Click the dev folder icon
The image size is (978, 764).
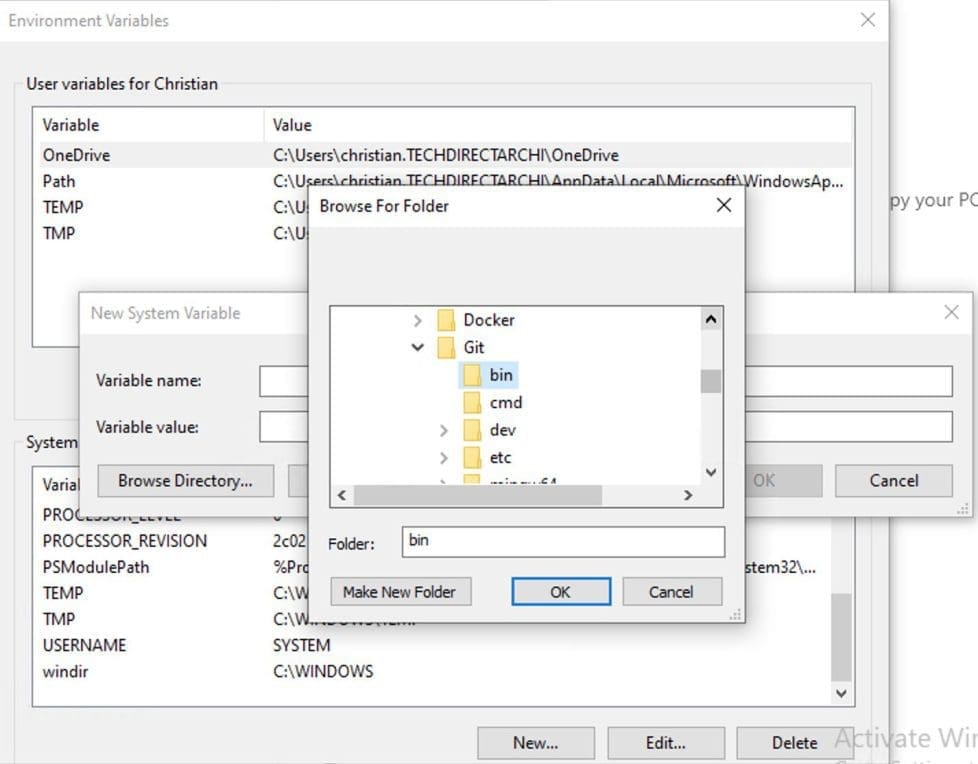pyautogui.click(x=472, y=430)
